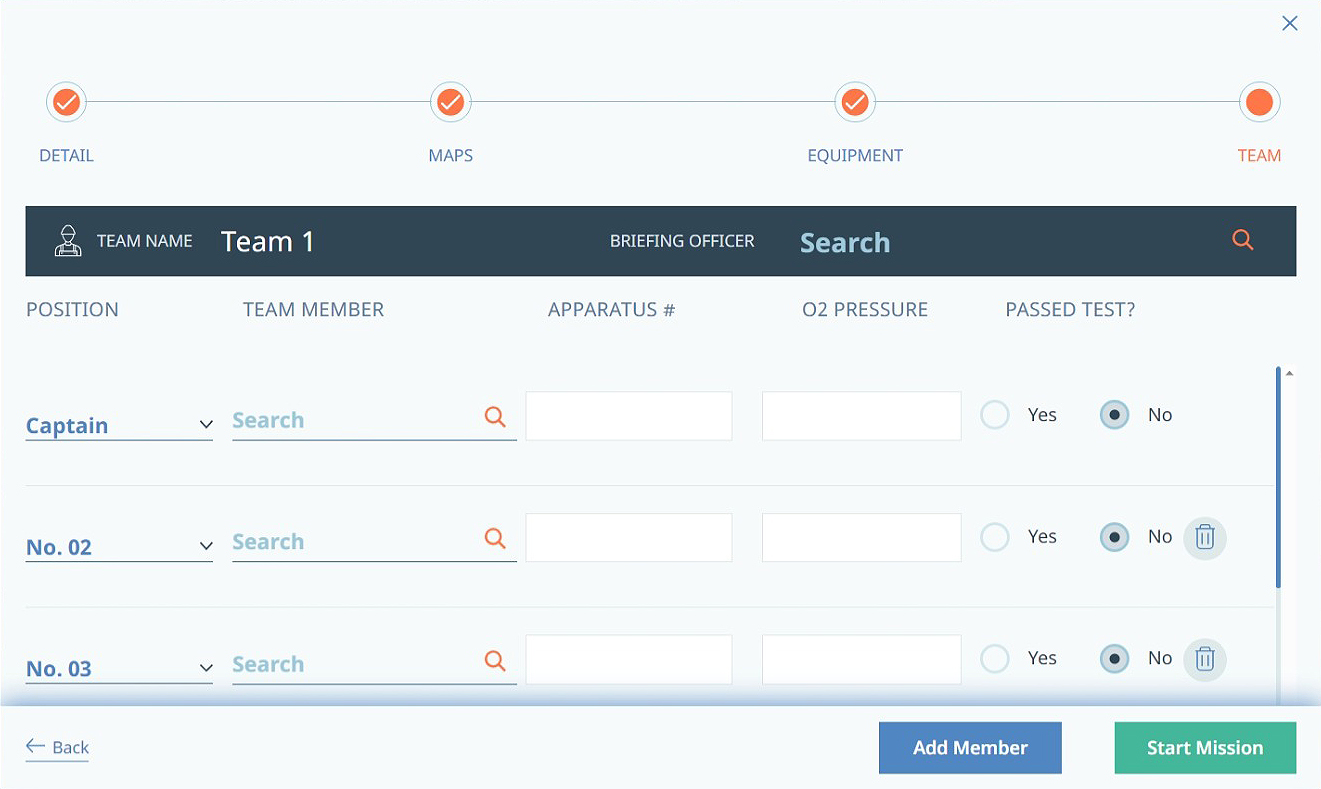Image resolution: width=1321 pixels, height=789 pixels.
Task: Delete the No. 02 team member row
Action: coord(1205,538)
